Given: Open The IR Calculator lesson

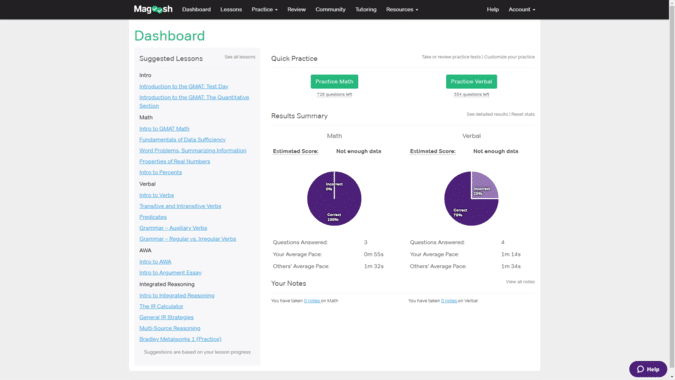Looking at the screenshot, I should pos(161,306).
